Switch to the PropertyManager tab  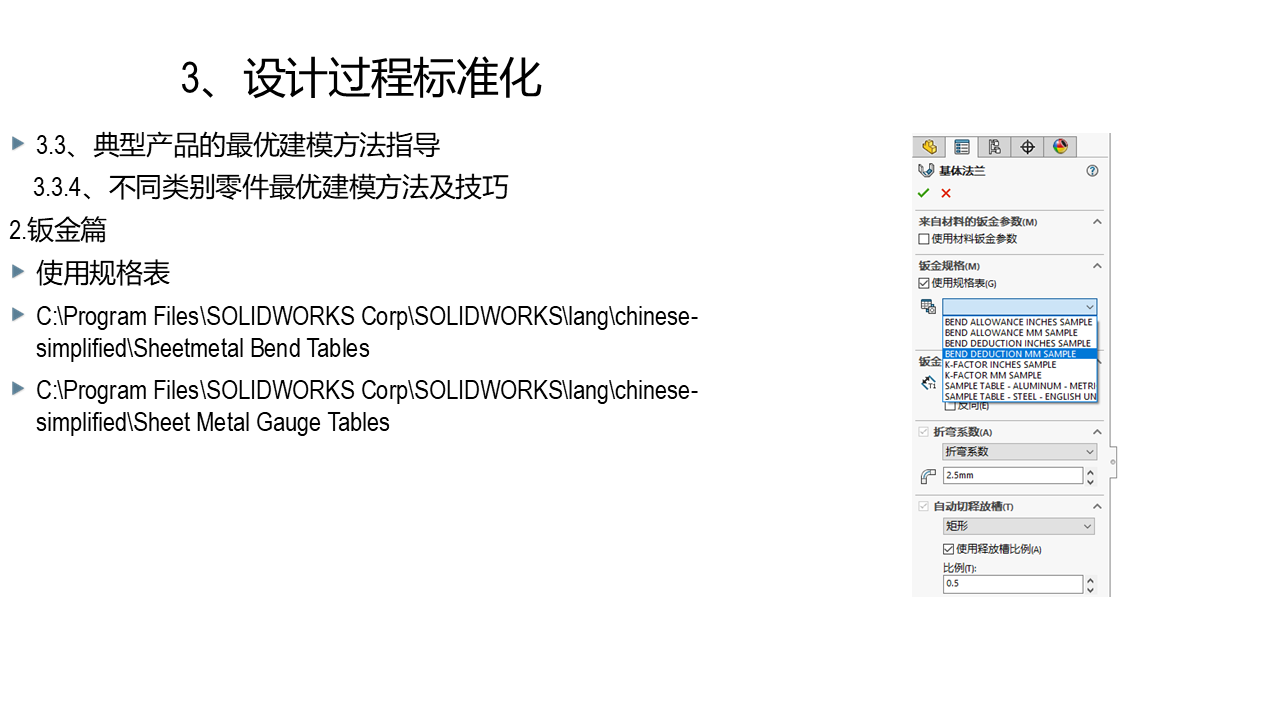click(962, 147)
